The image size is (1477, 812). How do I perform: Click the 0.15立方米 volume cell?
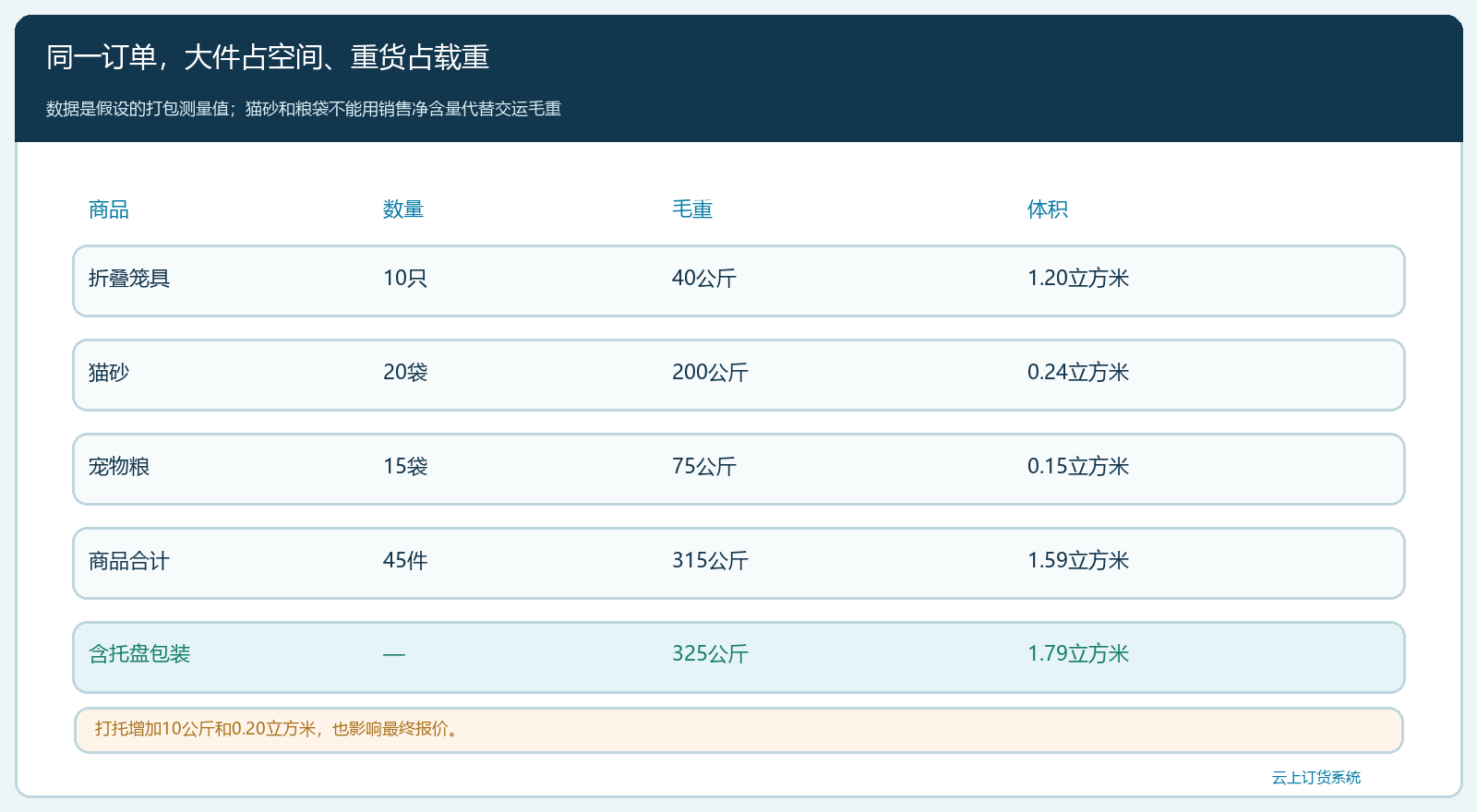click(1078, 467)
